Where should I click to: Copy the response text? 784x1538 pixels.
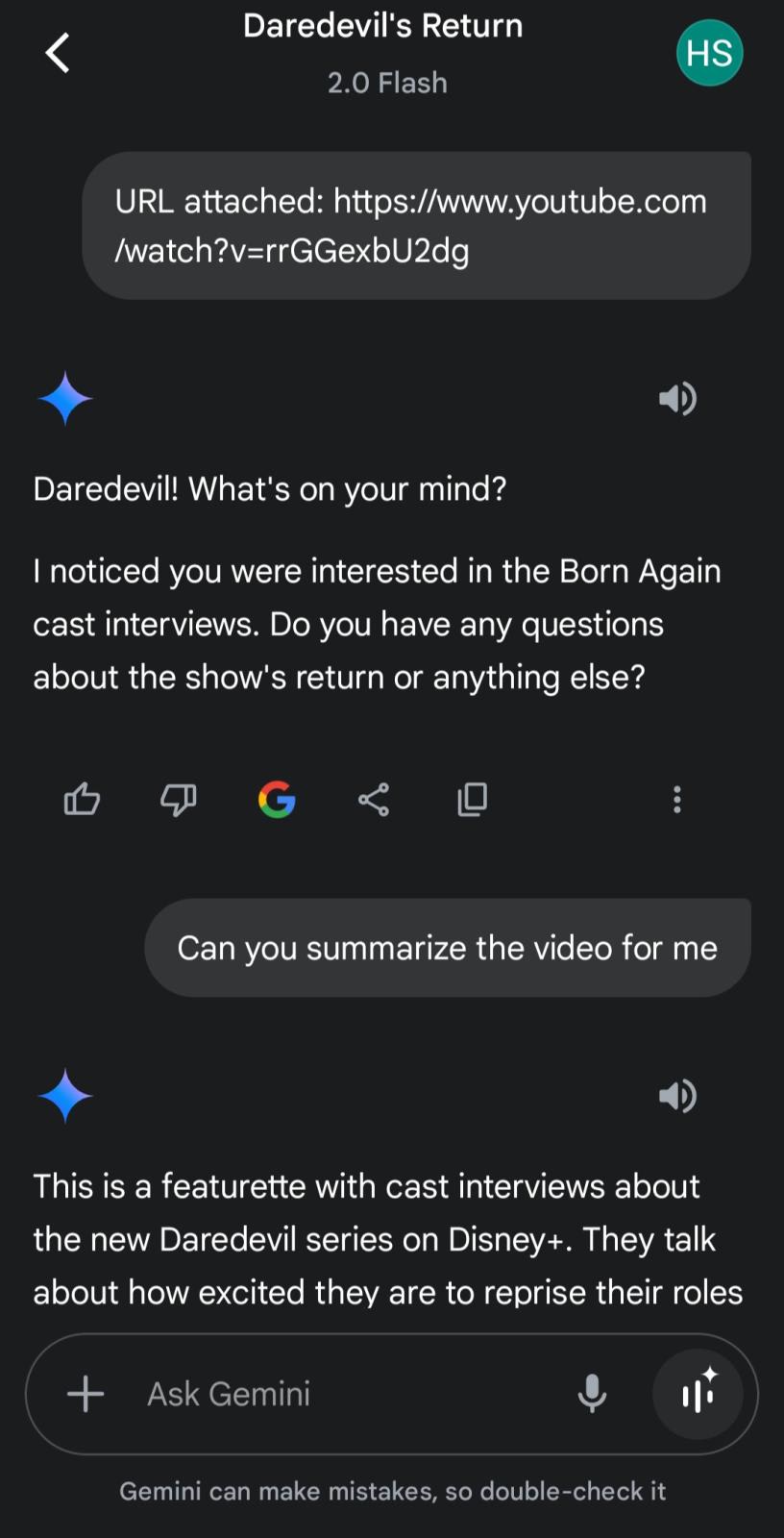pos(472,799)
